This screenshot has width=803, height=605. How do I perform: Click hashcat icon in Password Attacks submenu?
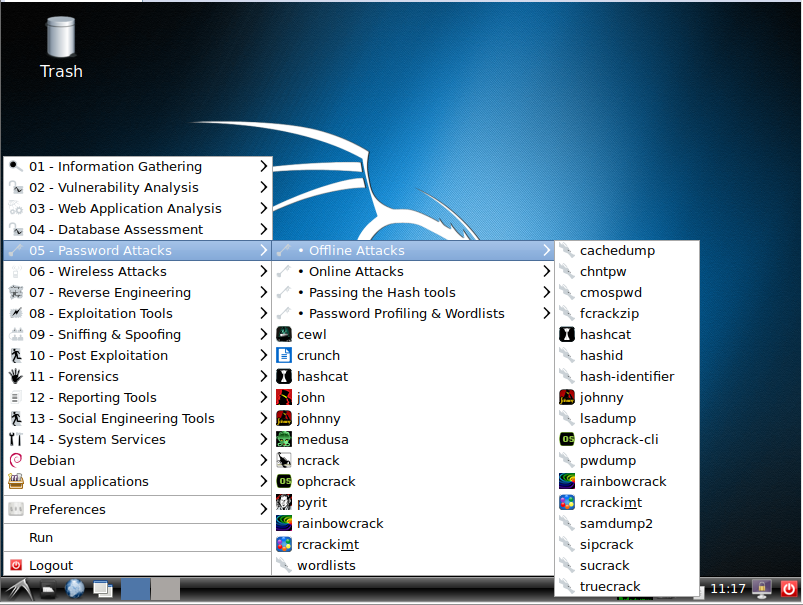[284, 377]
